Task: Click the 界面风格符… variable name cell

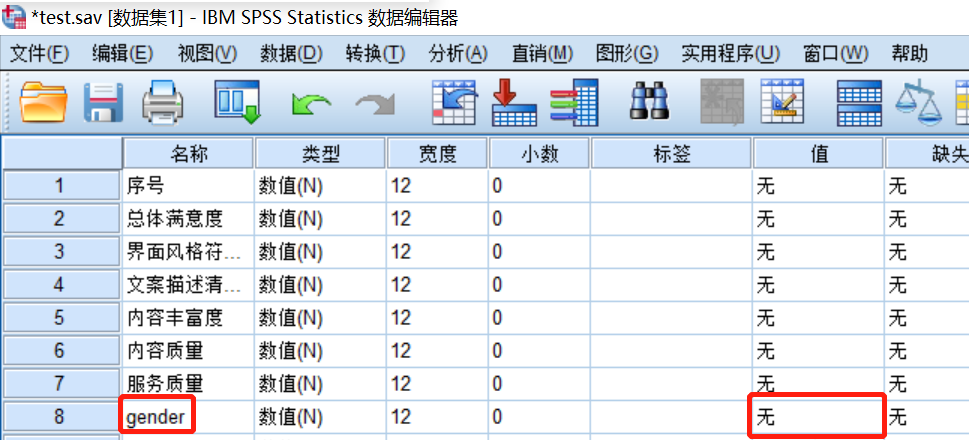Action: coord(188,252)
